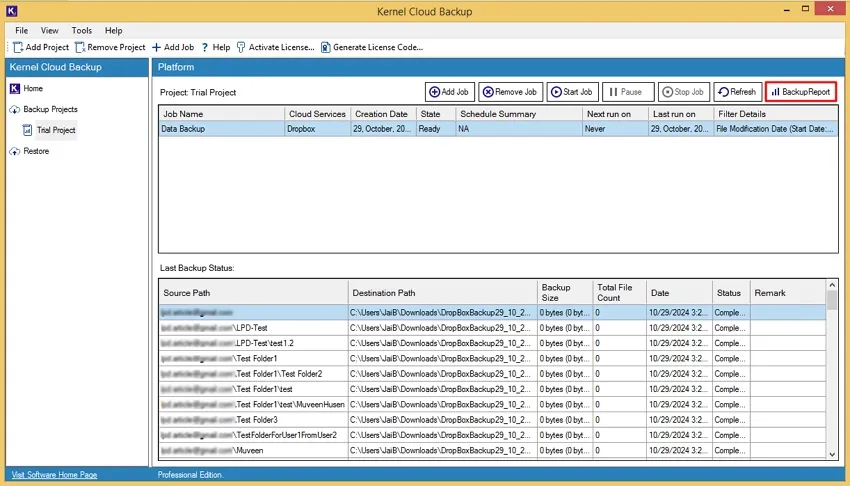Click the Next run on column header
Viewport: 850px width, 486px height.
click(x=615, y=114)
